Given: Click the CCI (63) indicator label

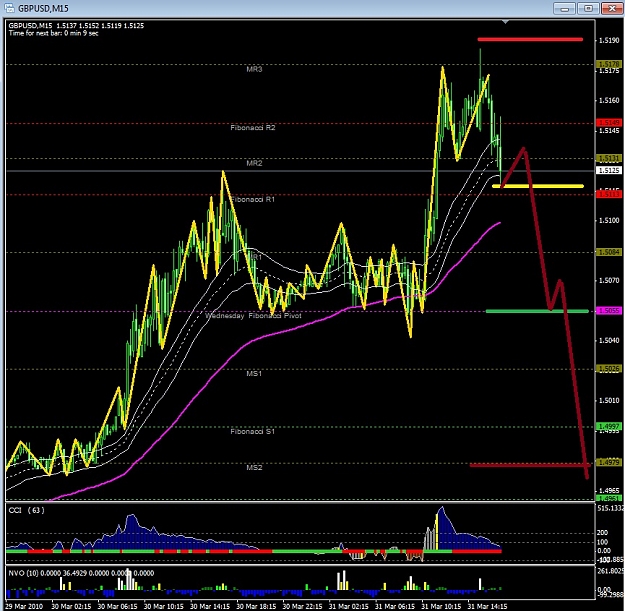Looking at the screenshot, I should pyautogui.click(x=26, y=510).
